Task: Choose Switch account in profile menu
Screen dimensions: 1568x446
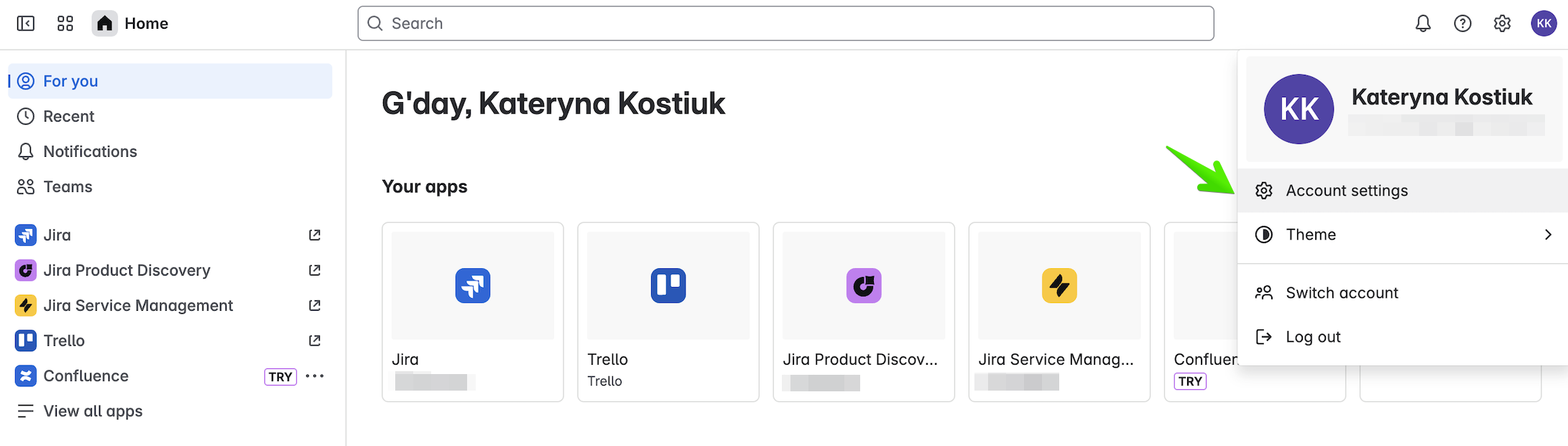Action: tap(1403, 293)
